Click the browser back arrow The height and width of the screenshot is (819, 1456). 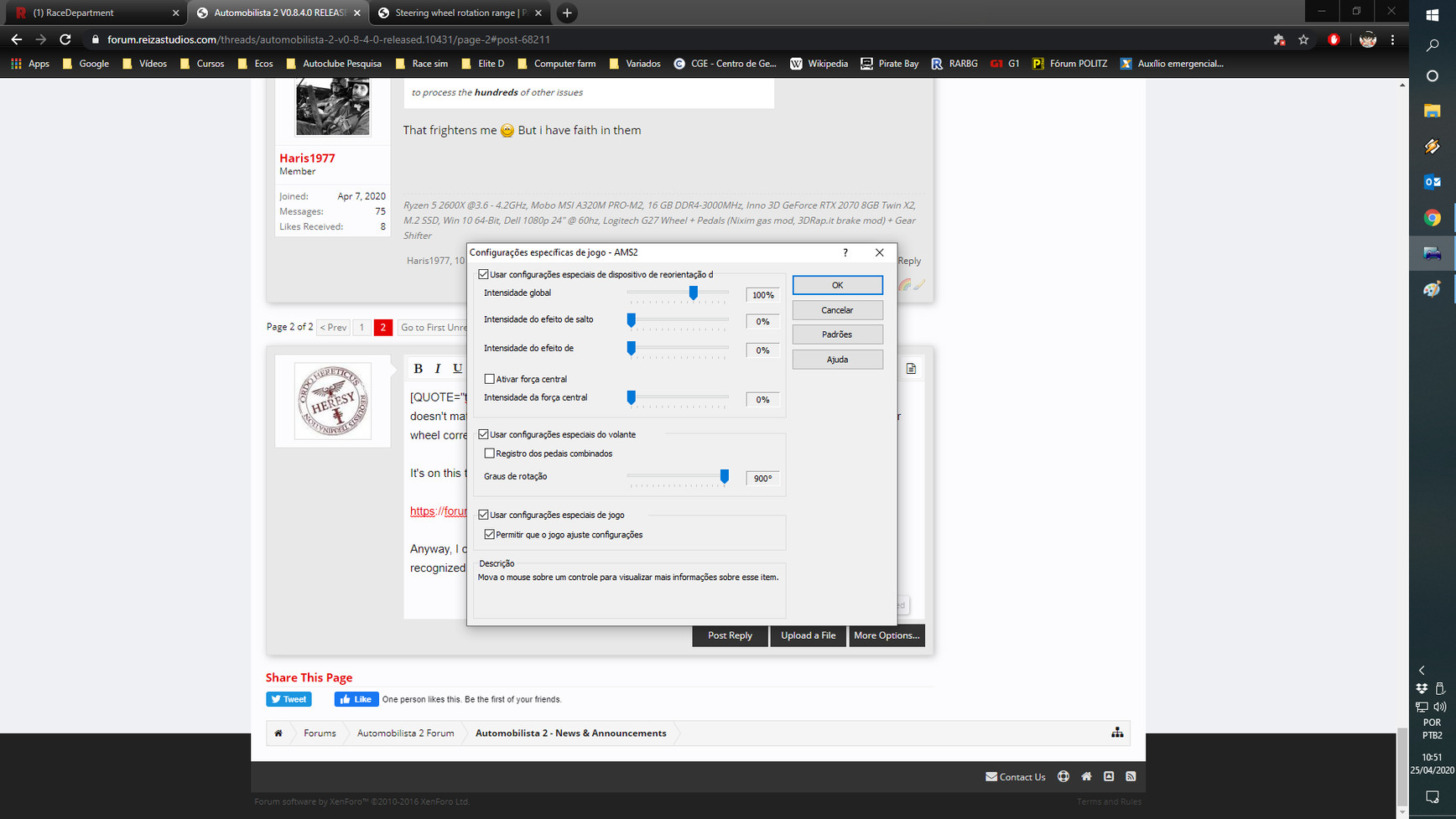pos(17,39)
